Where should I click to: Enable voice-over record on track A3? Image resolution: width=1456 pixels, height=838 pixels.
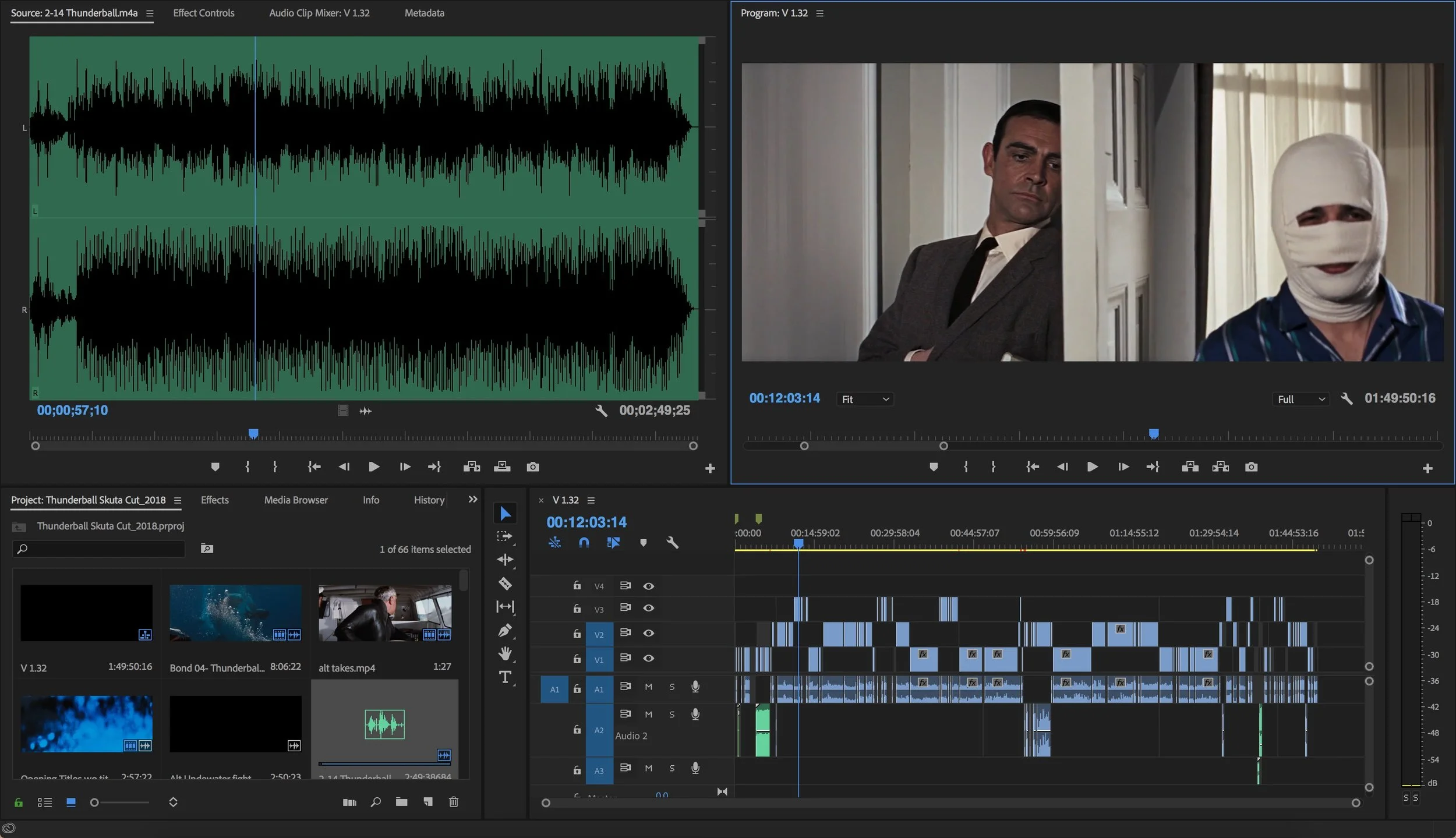click(695, 769)
